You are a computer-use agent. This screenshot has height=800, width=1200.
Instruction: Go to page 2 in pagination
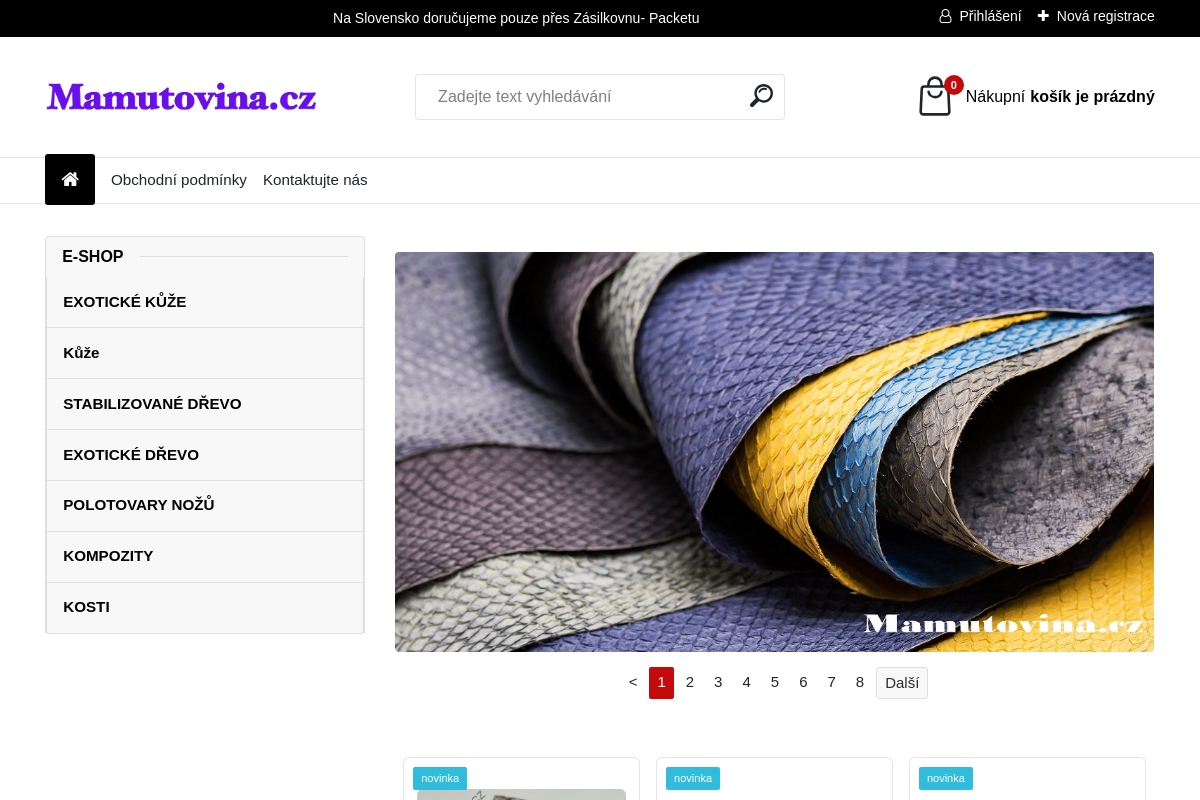pos(690,682)
